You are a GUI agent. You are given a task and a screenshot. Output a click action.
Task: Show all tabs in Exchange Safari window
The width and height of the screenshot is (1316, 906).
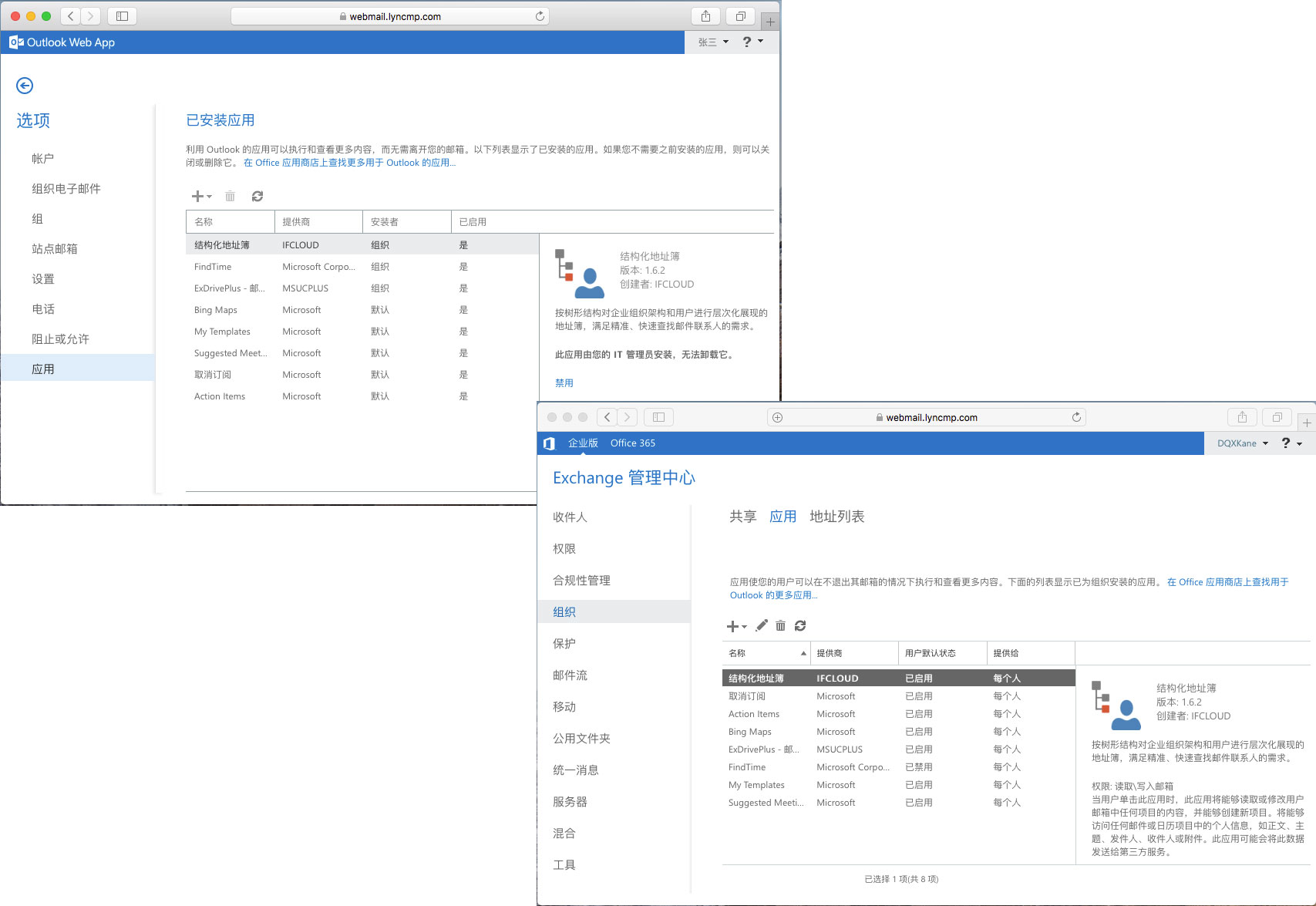(1277, 417)
